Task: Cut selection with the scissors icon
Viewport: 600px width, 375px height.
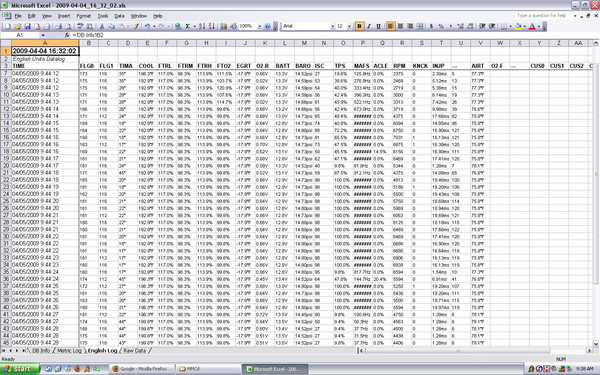Action: (x=102, y=26)
